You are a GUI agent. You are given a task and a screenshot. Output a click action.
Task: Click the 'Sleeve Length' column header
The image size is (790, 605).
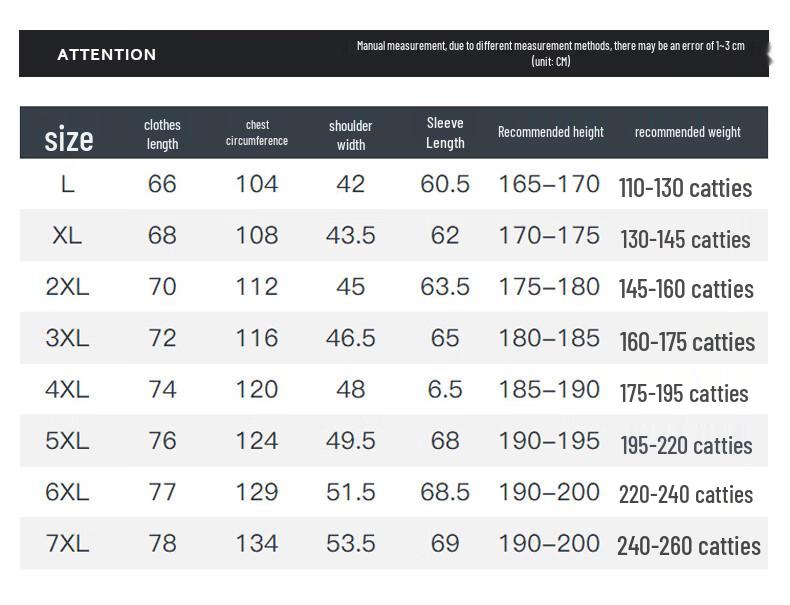point(445,133)
